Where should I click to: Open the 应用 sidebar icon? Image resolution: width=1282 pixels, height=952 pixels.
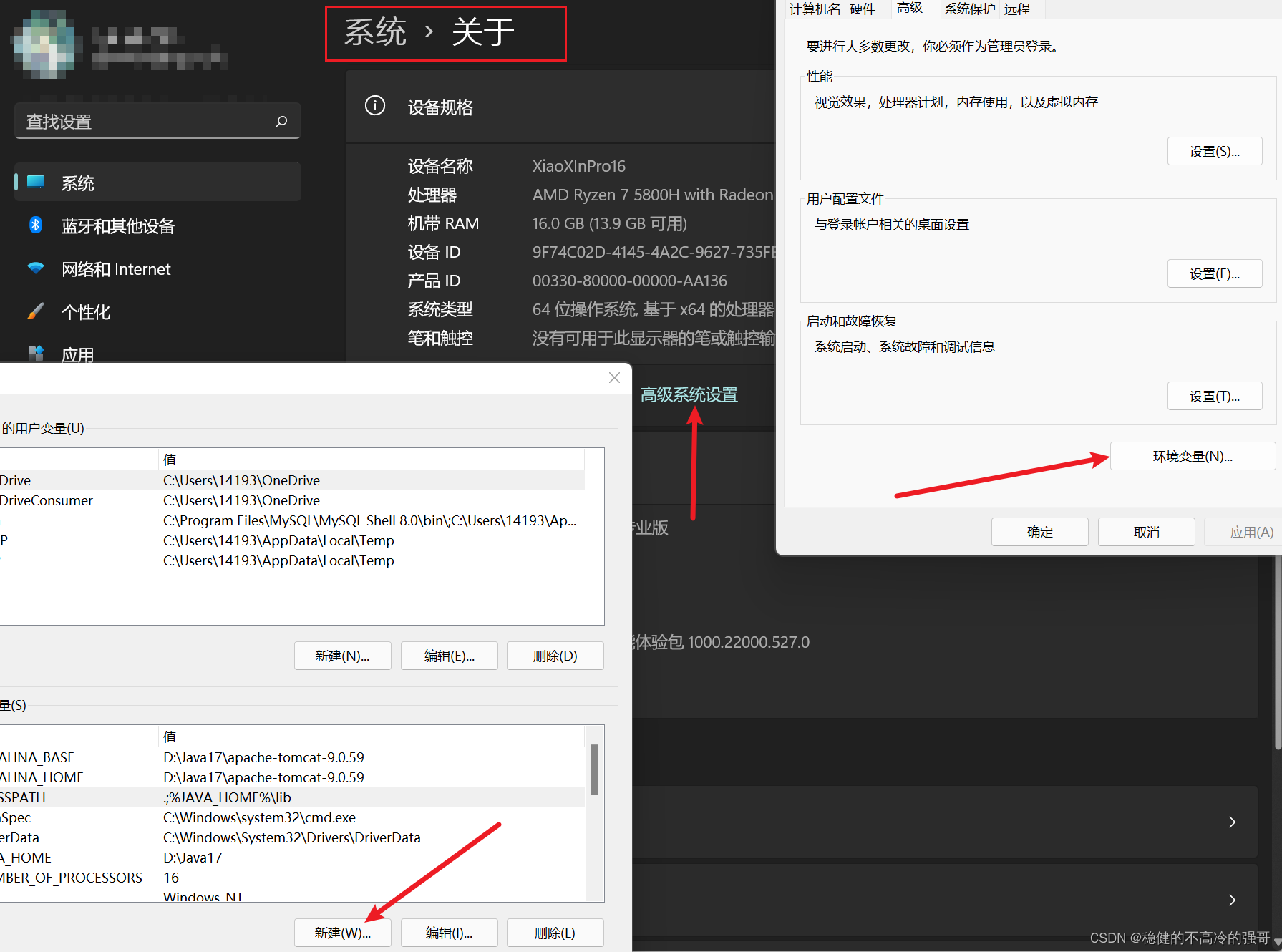click(x=37, y=353)
